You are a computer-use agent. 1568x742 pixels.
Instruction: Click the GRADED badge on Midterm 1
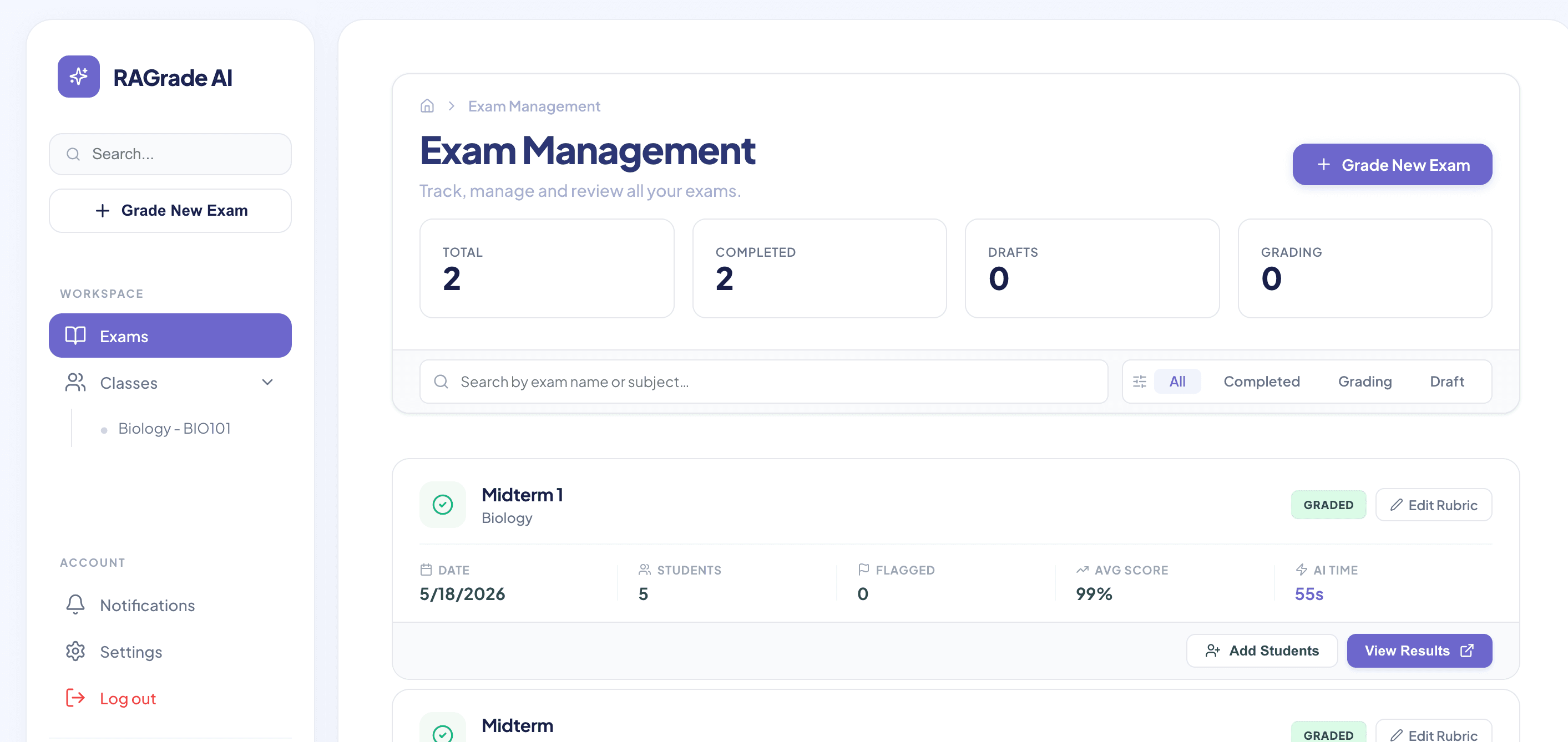(x=1328, y=505)
